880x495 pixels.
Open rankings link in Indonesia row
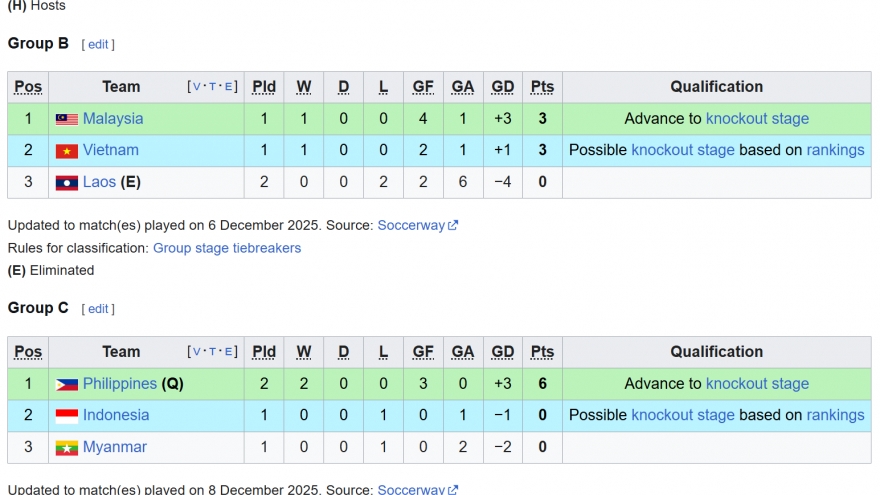tap(835, 416)
